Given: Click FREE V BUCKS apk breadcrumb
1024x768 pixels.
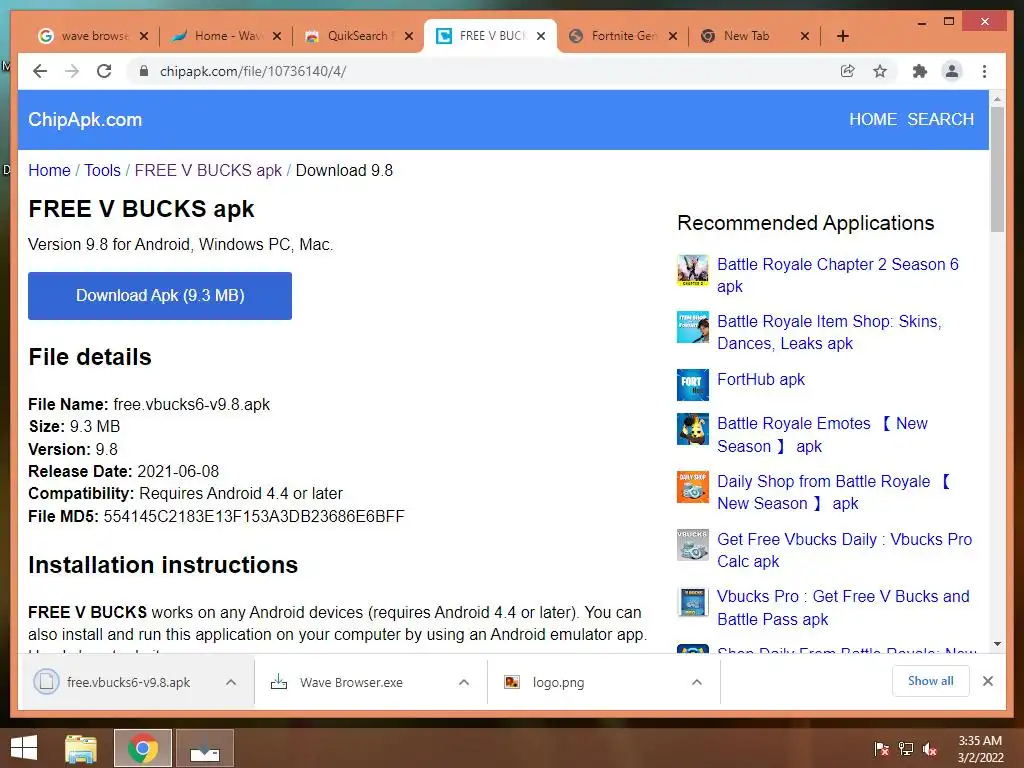Looking at the screenshot, I should coord(208,170).
